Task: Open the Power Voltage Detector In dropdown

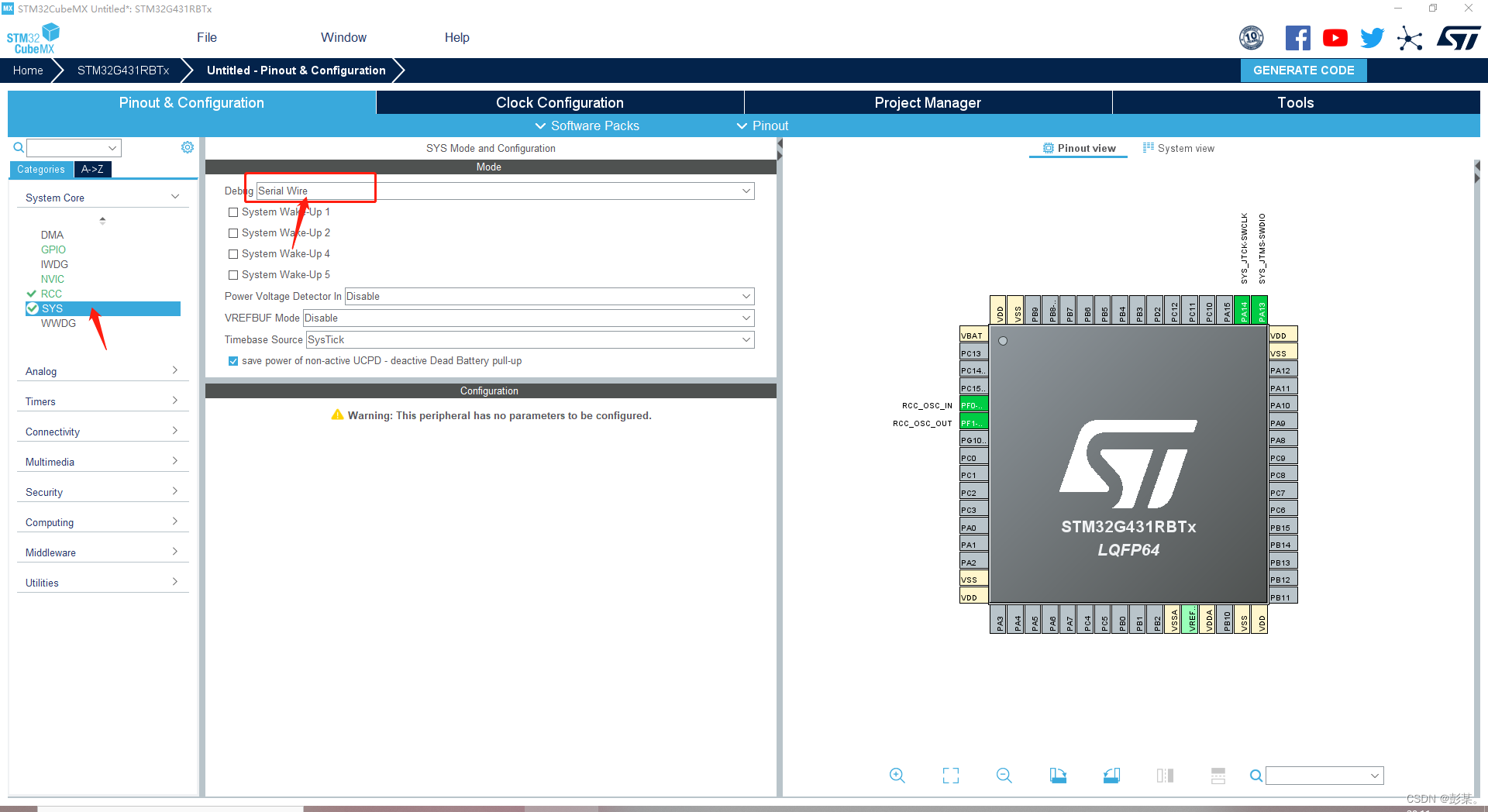Action: tap(549, 296)
